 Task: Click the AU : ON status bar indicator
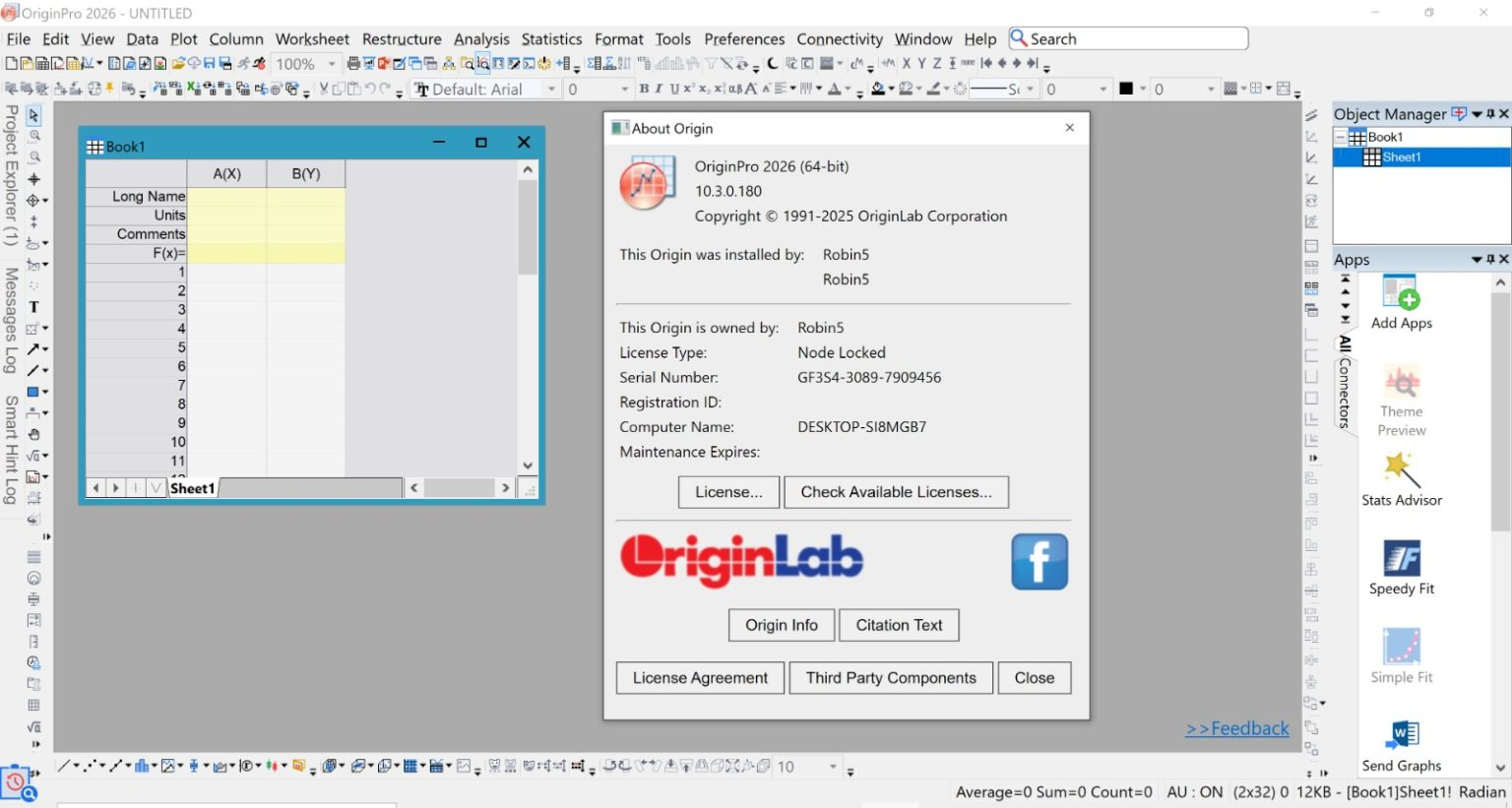point(1195,792)
